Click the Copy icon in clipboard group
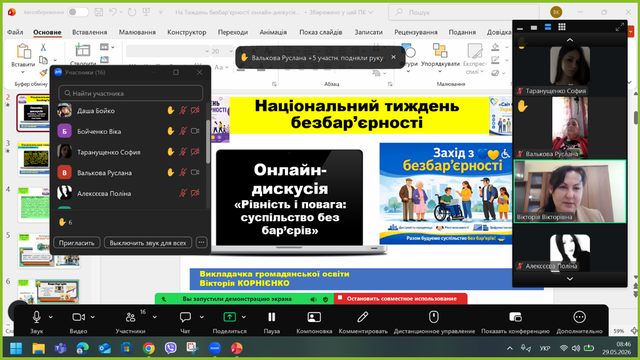 click(43, 60)
